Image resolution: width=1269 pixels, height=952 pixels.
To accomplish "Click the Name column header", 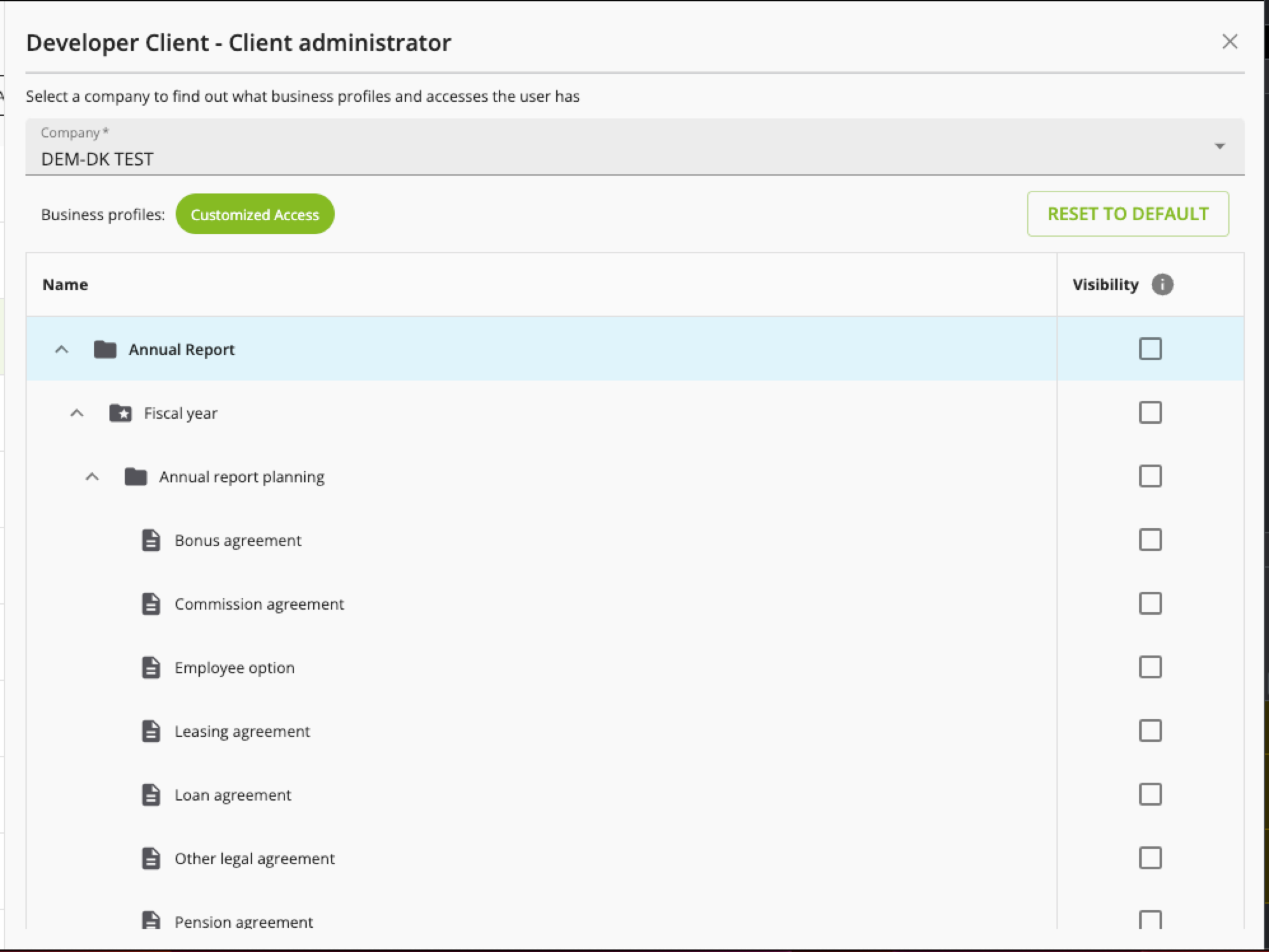I will click(x=65, y=284).
